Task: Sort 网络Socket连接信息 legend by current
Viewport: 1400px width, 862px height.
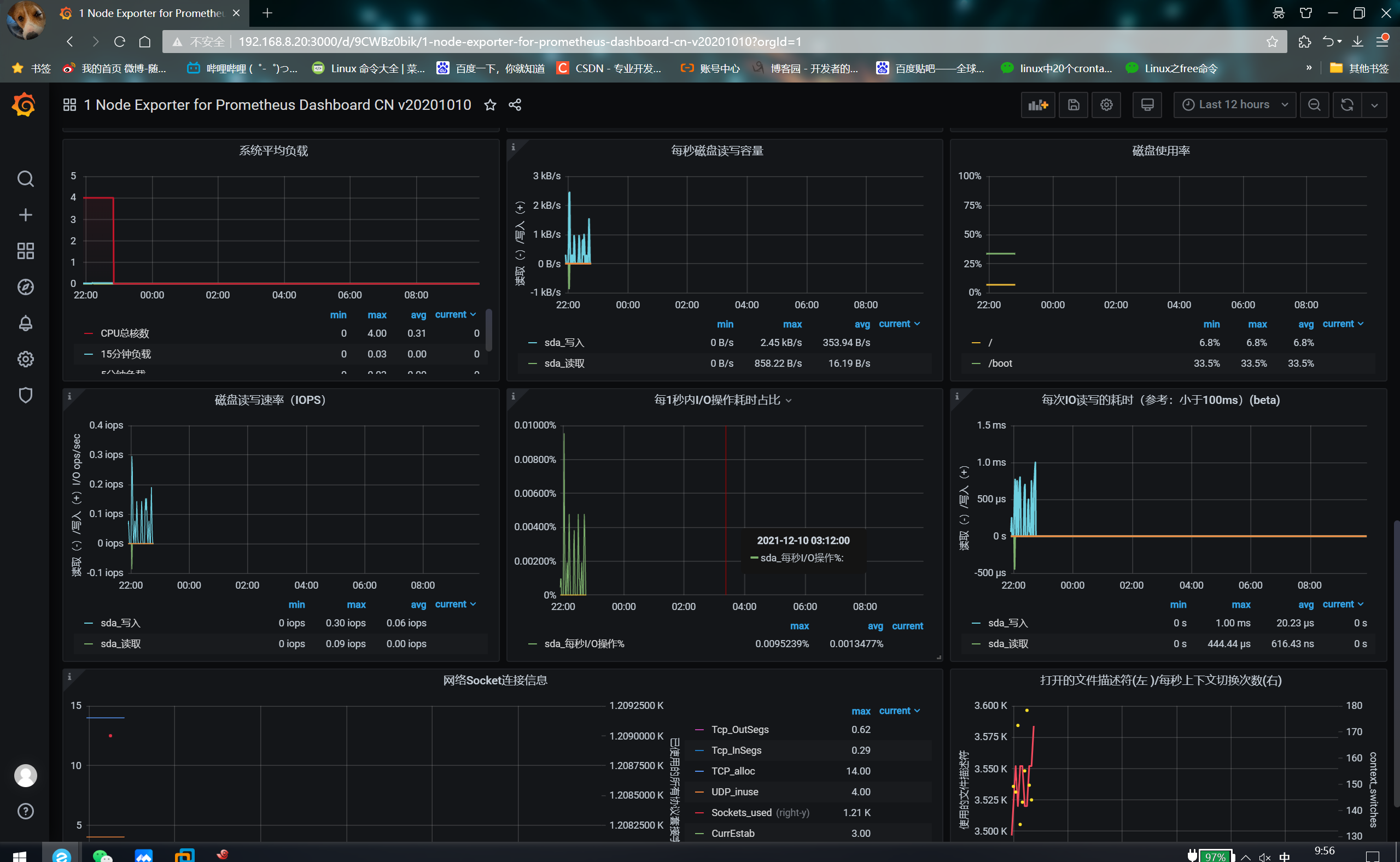Action: coord(899,711)
